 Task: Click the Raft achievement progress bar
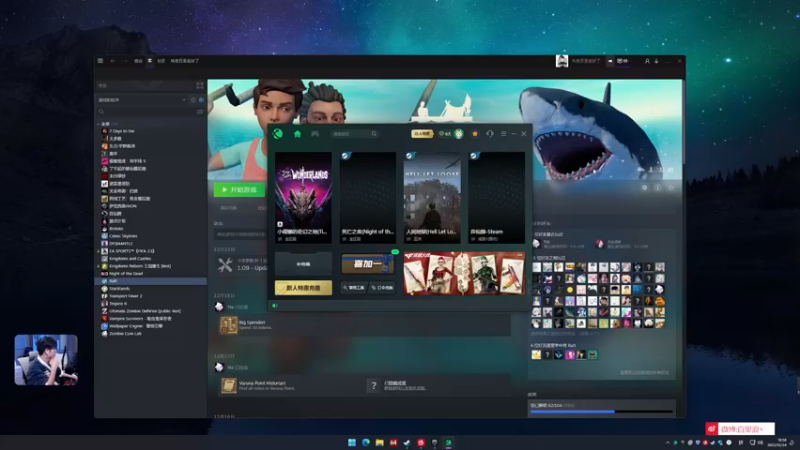tap(602, 411)
